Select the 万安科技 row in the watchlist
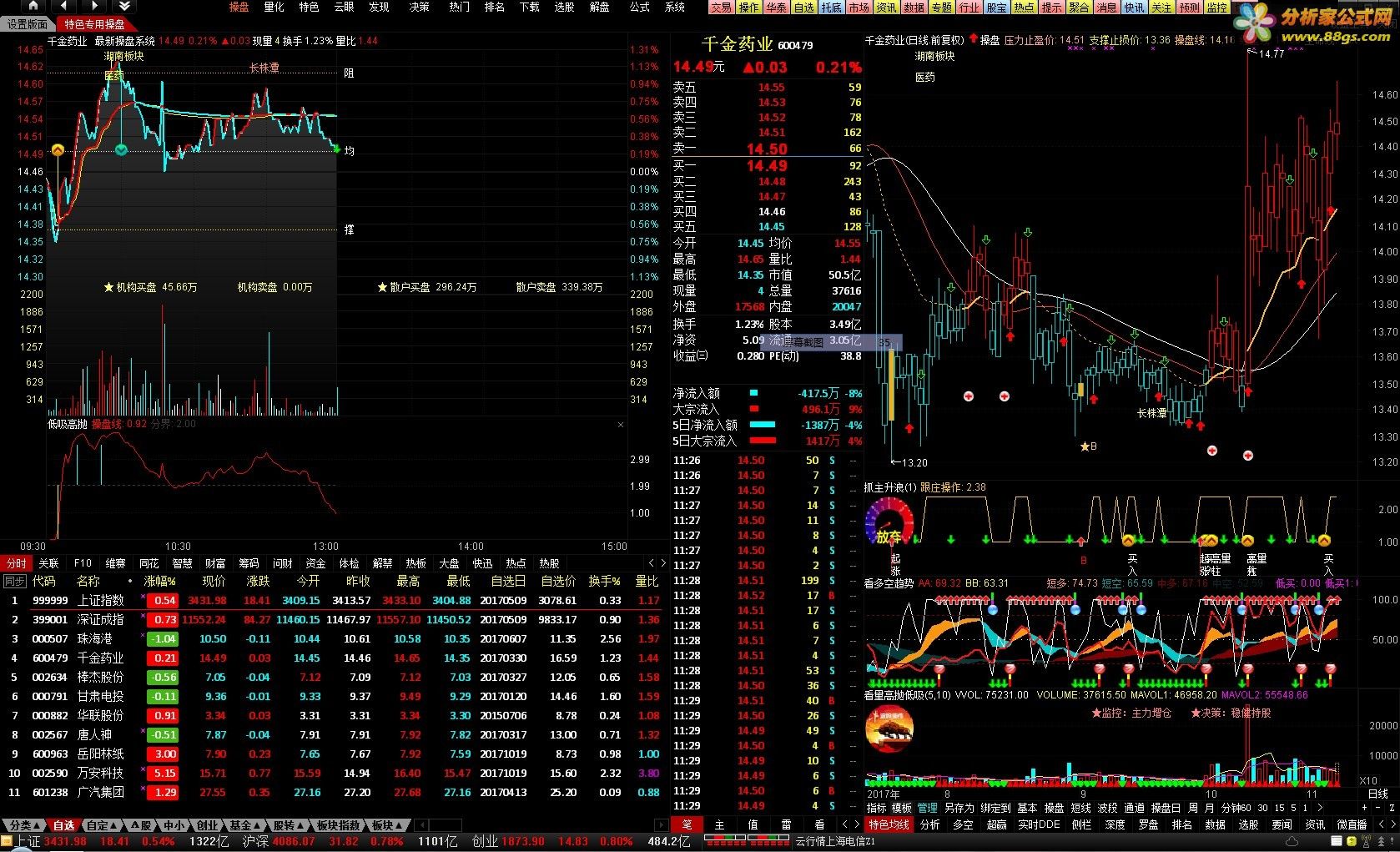 click(332, 773)
